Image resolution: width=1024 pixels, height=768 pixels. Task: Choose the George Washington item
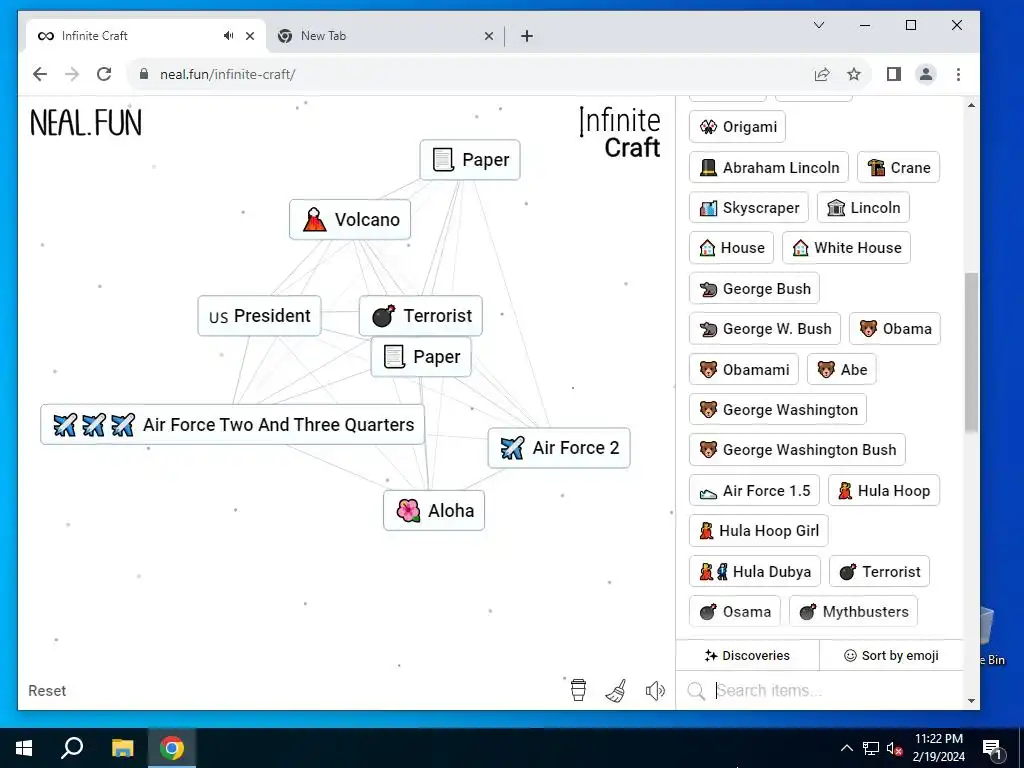point(778,409)
